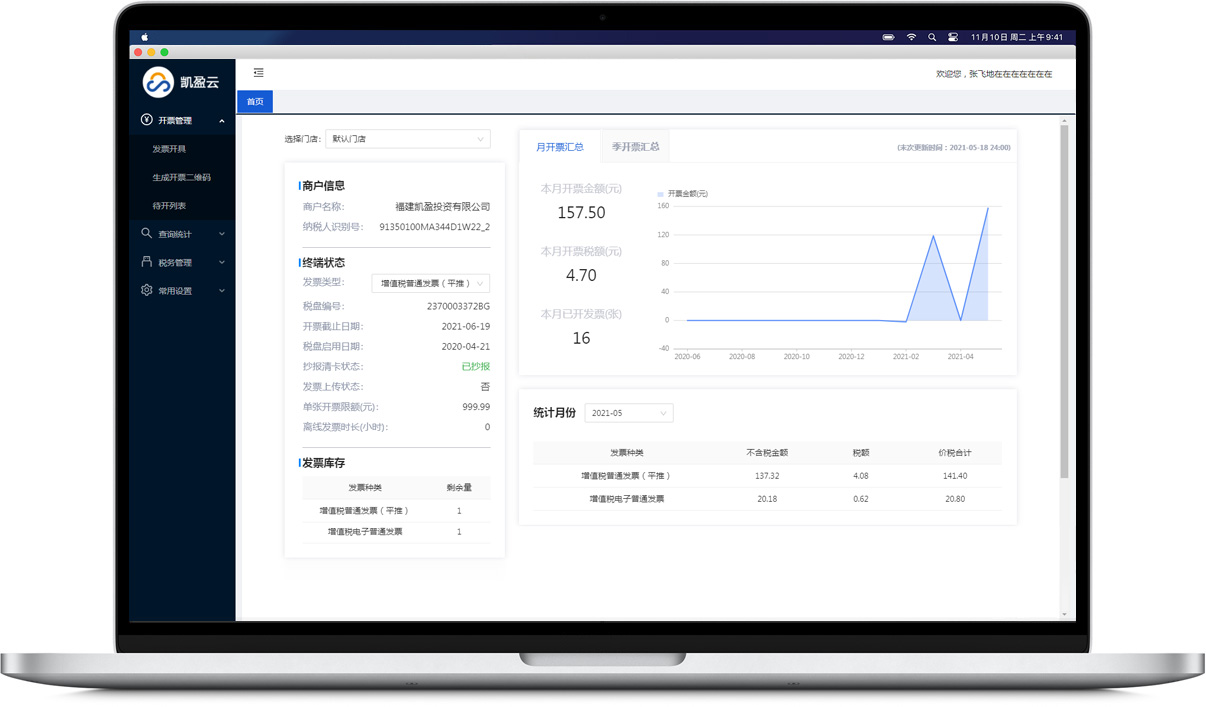Open the 选择门店 store dropdown
This screenshot has height=707, width=1206.
[x=408, y=139]
